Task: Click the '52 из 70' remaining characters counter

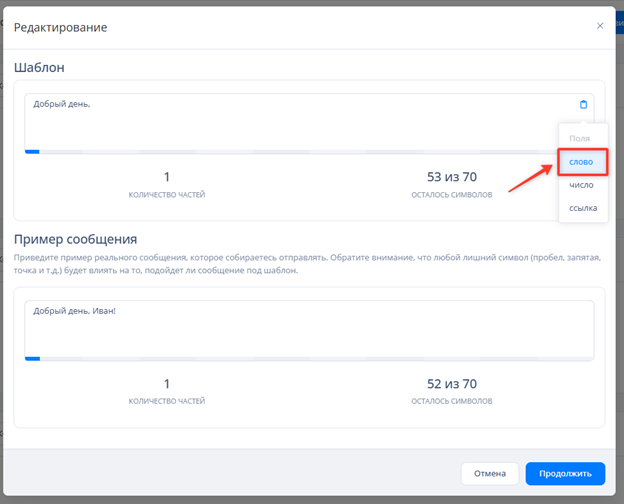Action: click(x=451, y=383)
